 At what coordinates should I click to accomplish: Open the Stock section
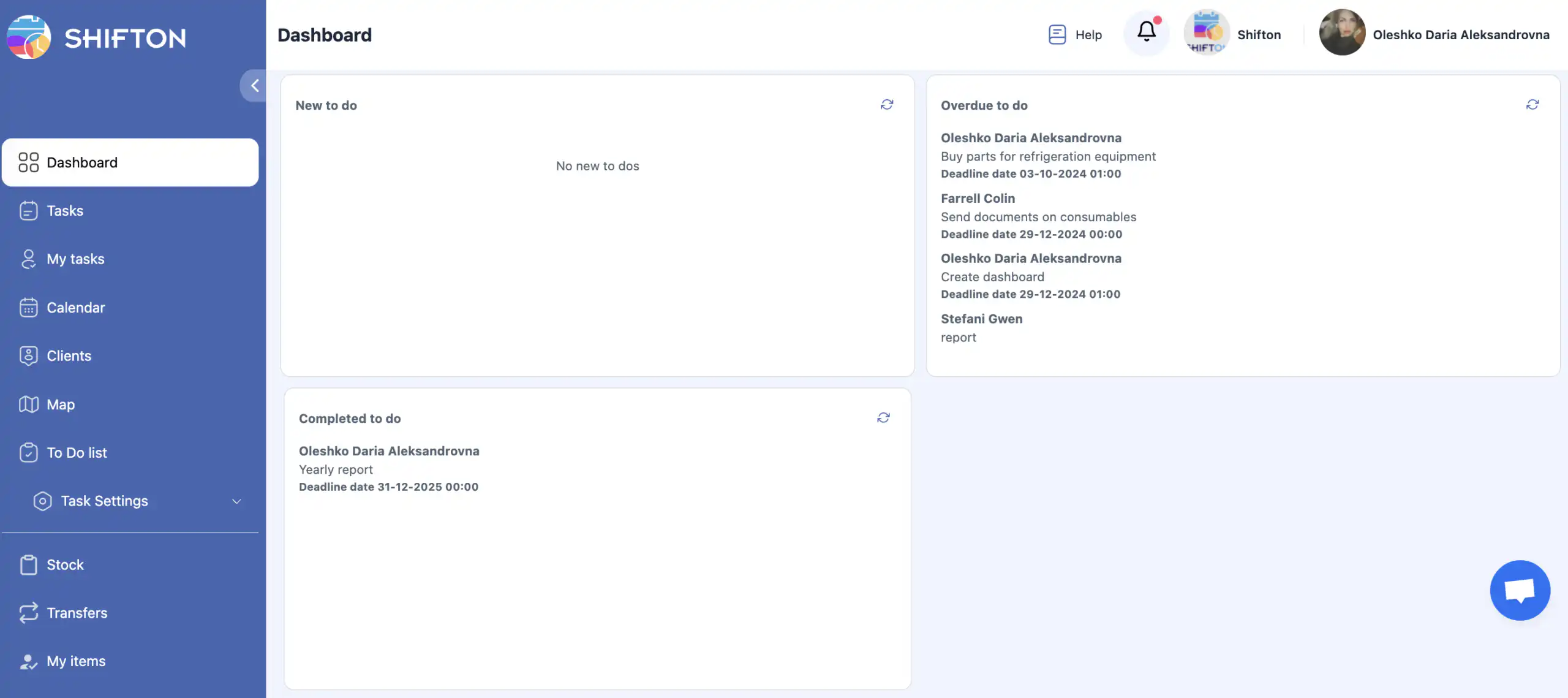[65, 565]
